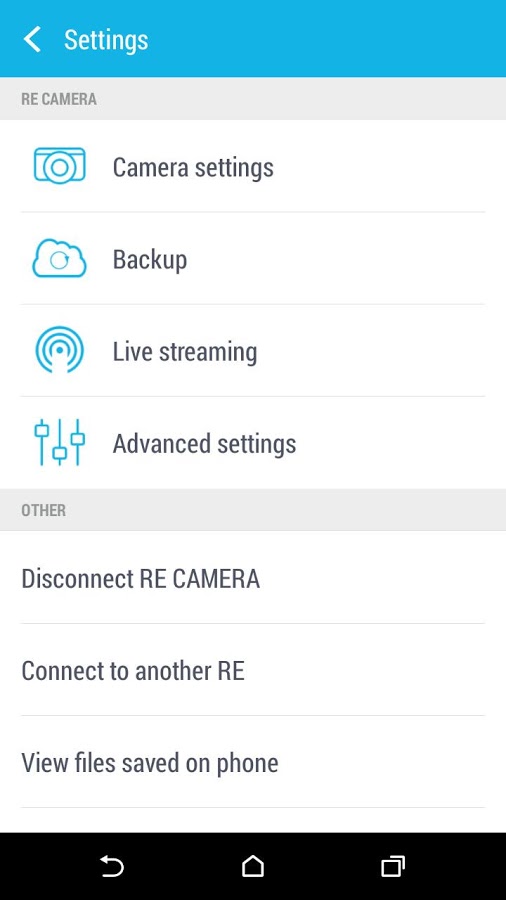This screenshot has height=900, width=506.
Task: Open the Backup menu entry
Action: 150,259
